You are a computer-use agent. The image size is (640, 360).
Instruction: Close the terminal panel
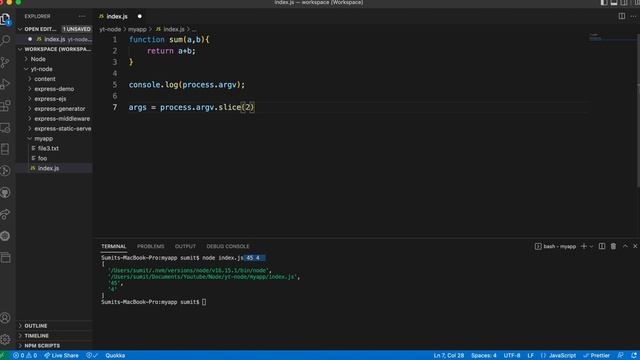coord(635,246)
